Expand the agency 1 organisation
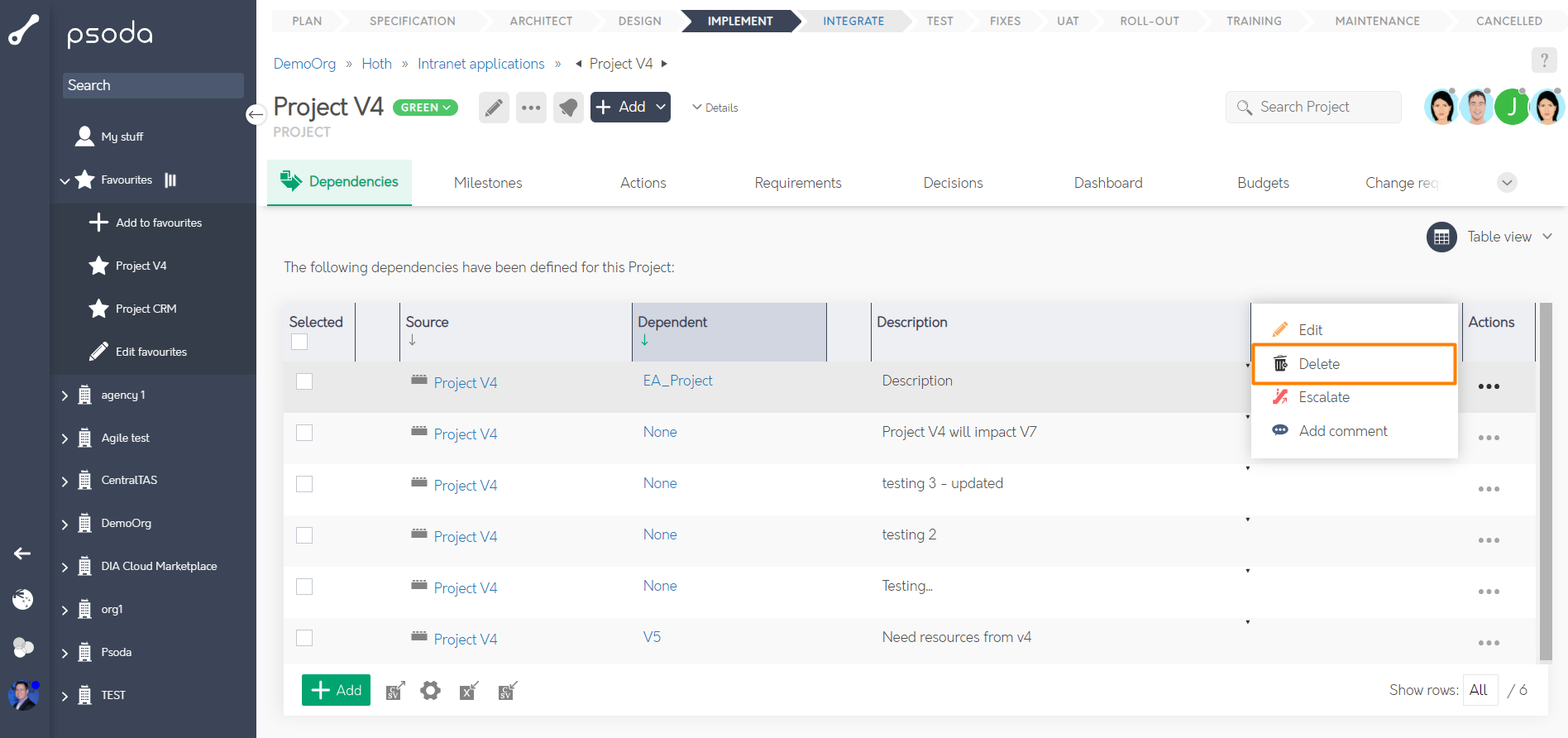The height and width of the screenshot is (738, 1568). pyautogui.click(x=65, y=395)
